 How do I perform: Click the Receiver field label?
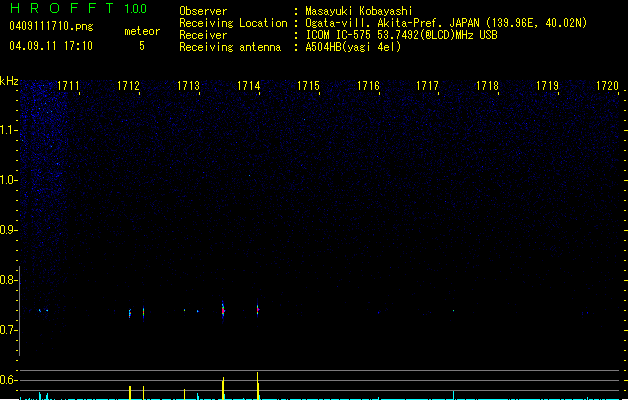click(203, 35)
